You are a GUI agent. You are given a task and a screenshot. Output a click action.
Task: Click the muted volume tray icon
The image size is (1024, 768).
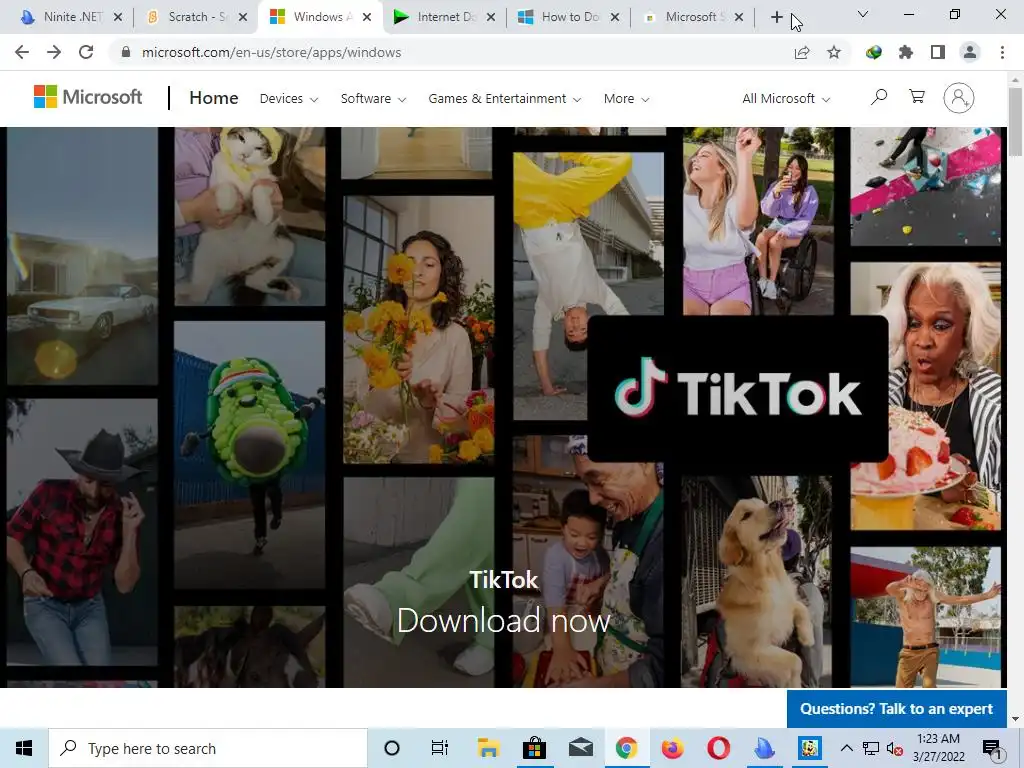pos(894,749)
